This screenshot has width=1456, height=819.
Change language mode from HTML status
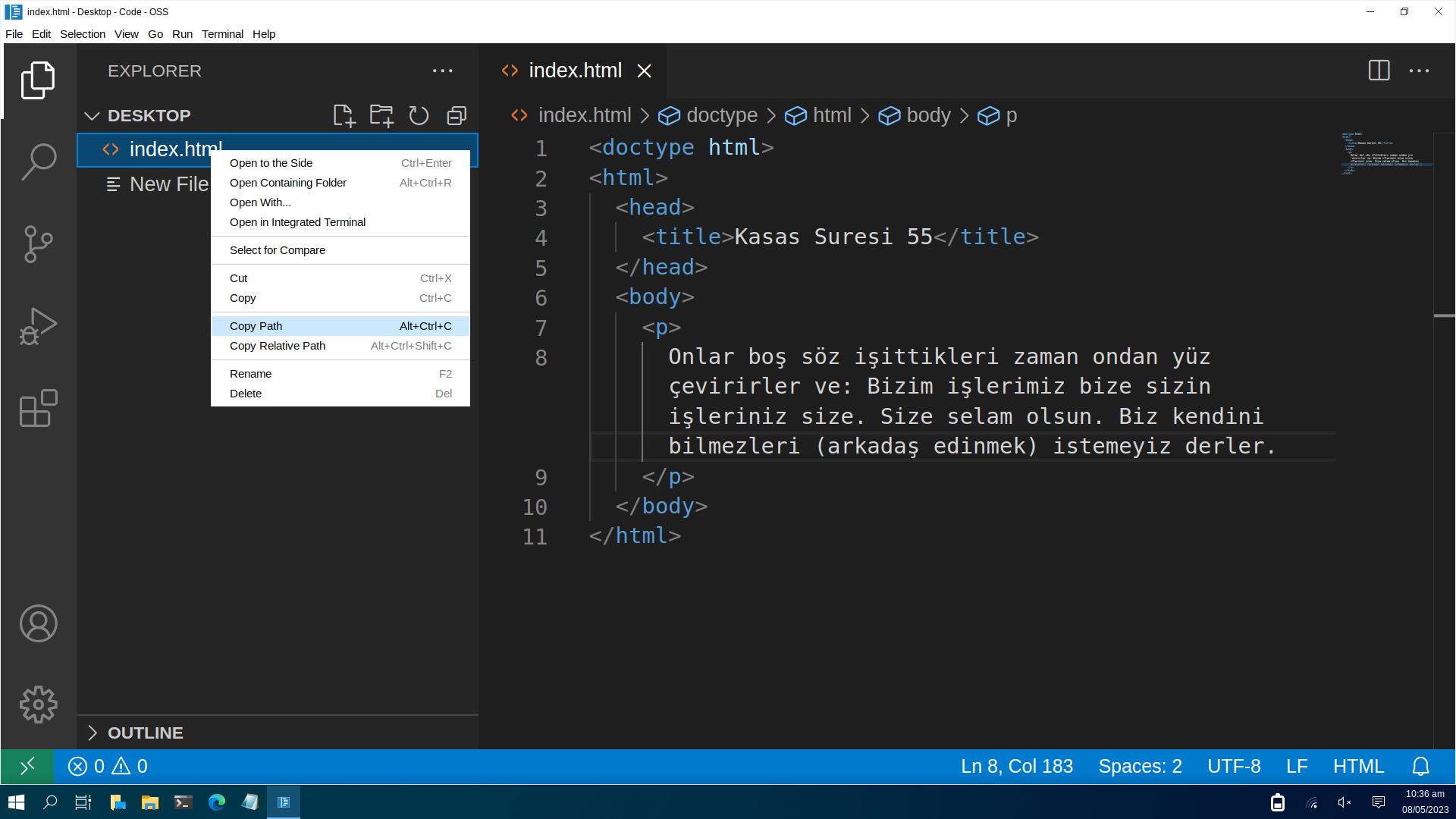click(x=1358, y=767)
